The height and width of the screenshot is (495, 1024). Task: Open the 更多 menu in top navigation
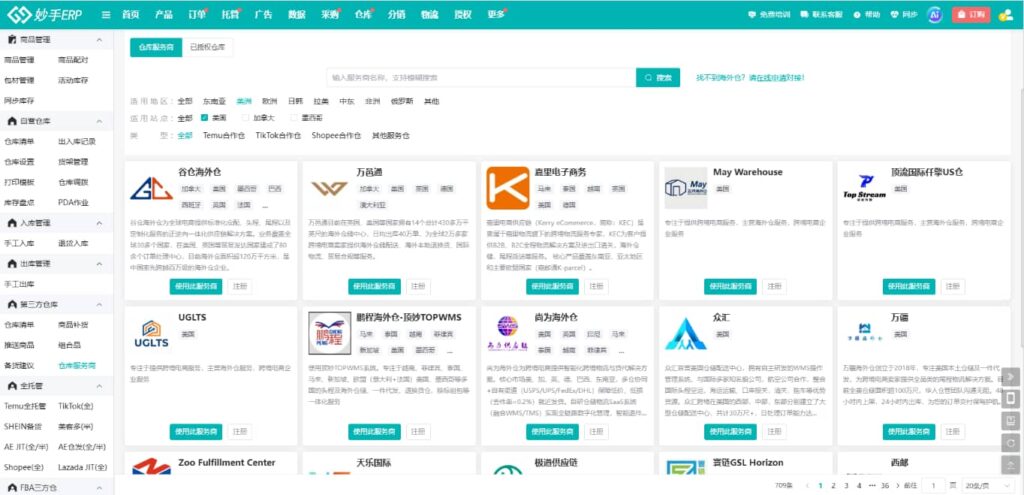(496, 14)
